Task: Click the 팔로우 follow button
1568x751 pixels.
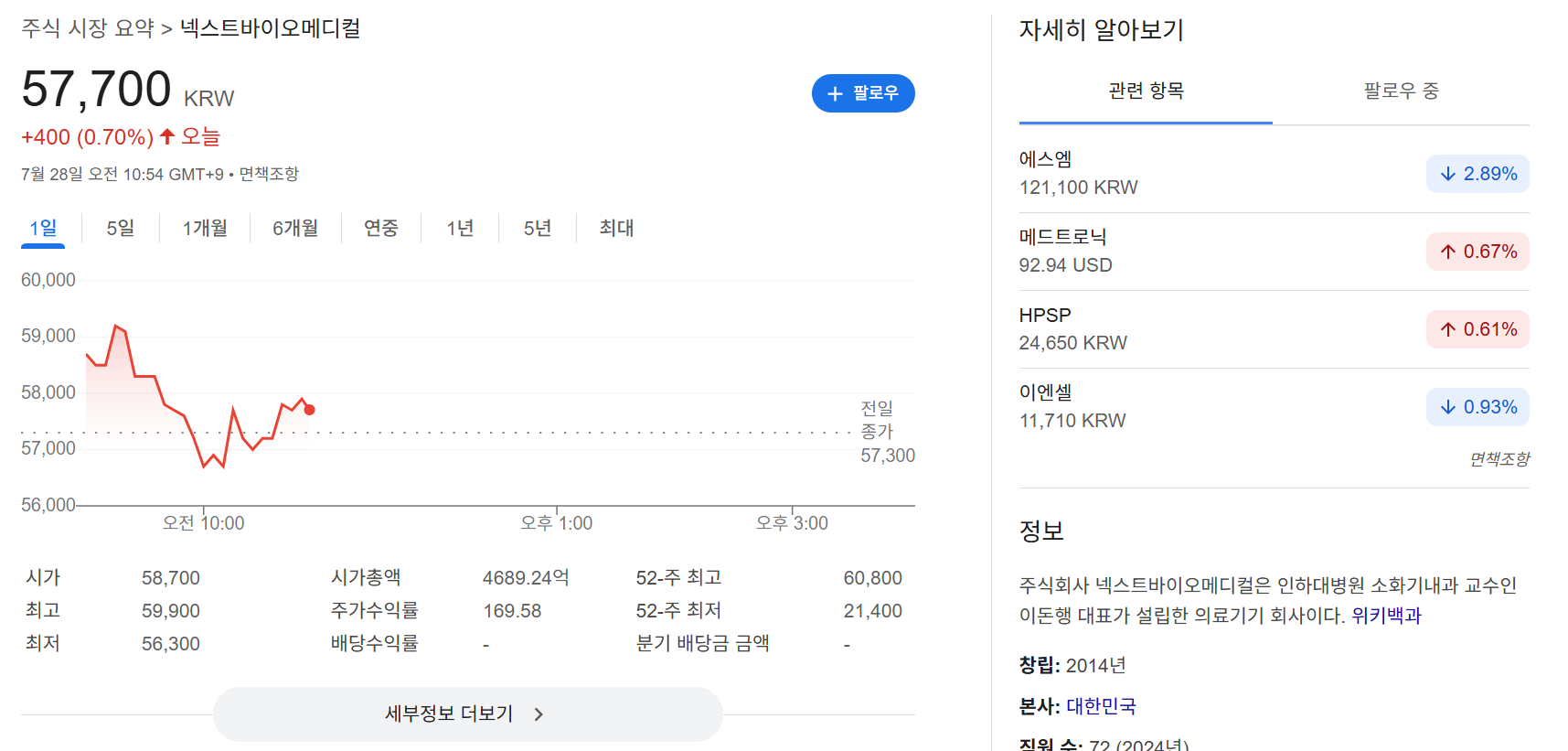Action: [863, 93]
